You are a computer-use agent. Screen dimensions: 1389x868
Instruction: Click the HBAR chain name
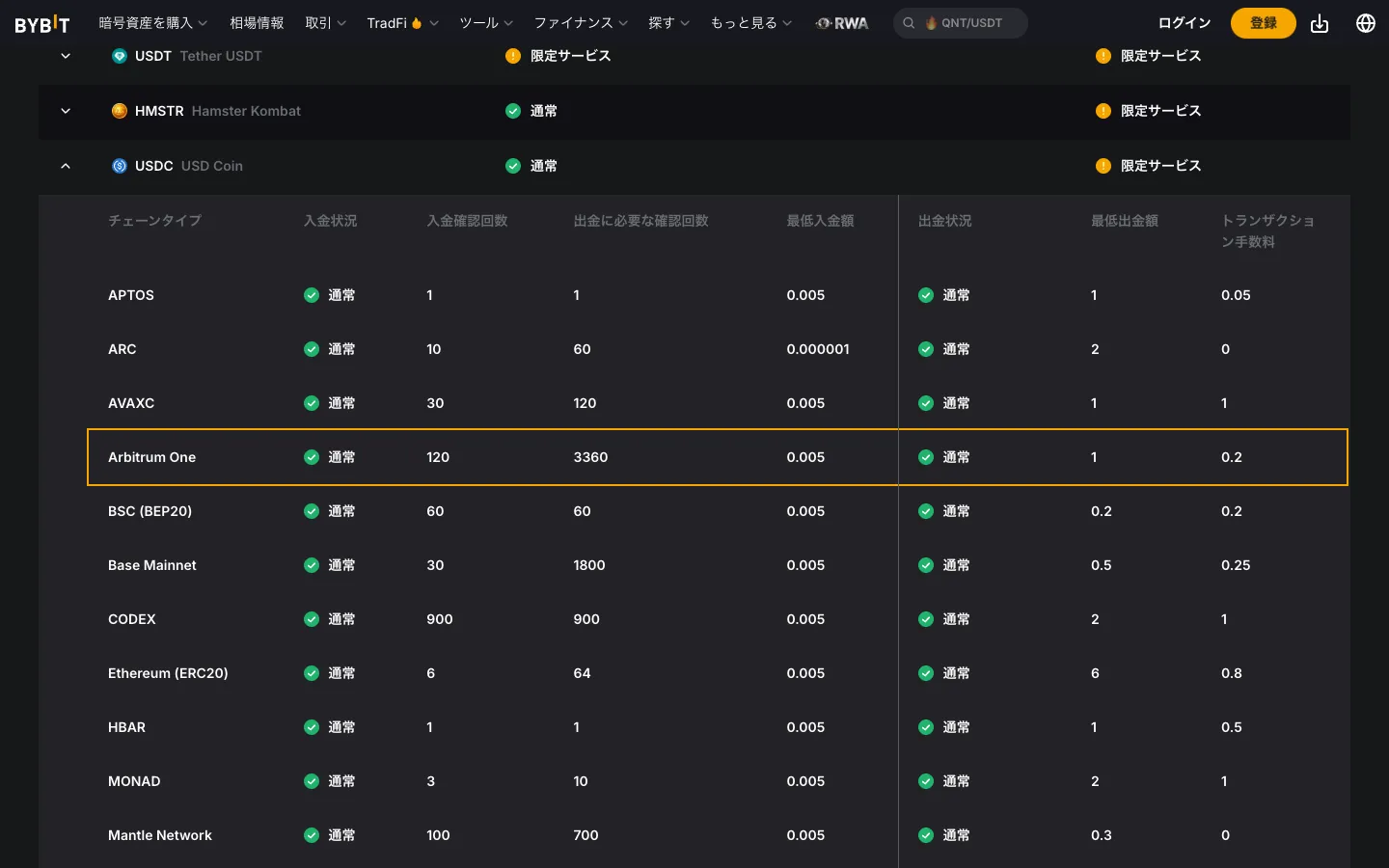[x=126, y=727]
